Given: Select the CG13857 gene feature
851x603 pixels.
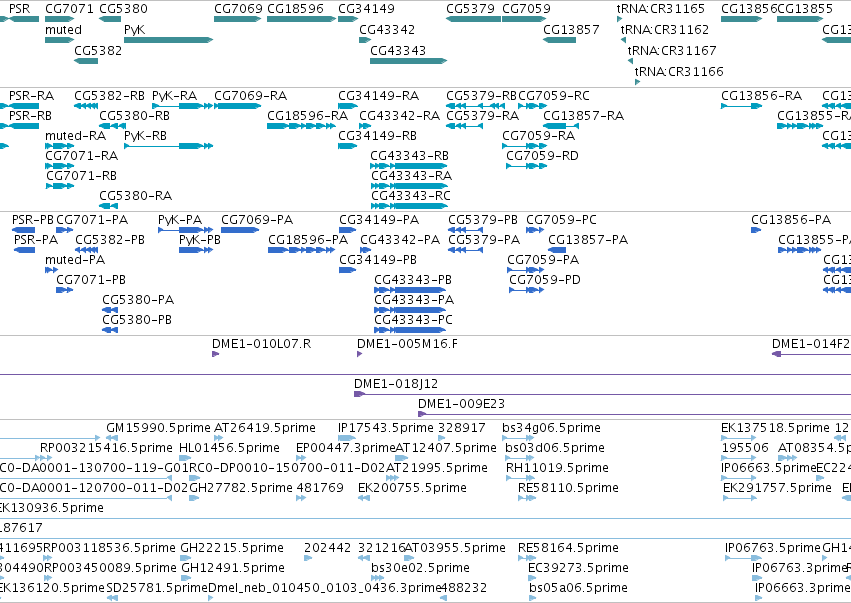Looking at the screenshot, I should (x=560, y=40).
